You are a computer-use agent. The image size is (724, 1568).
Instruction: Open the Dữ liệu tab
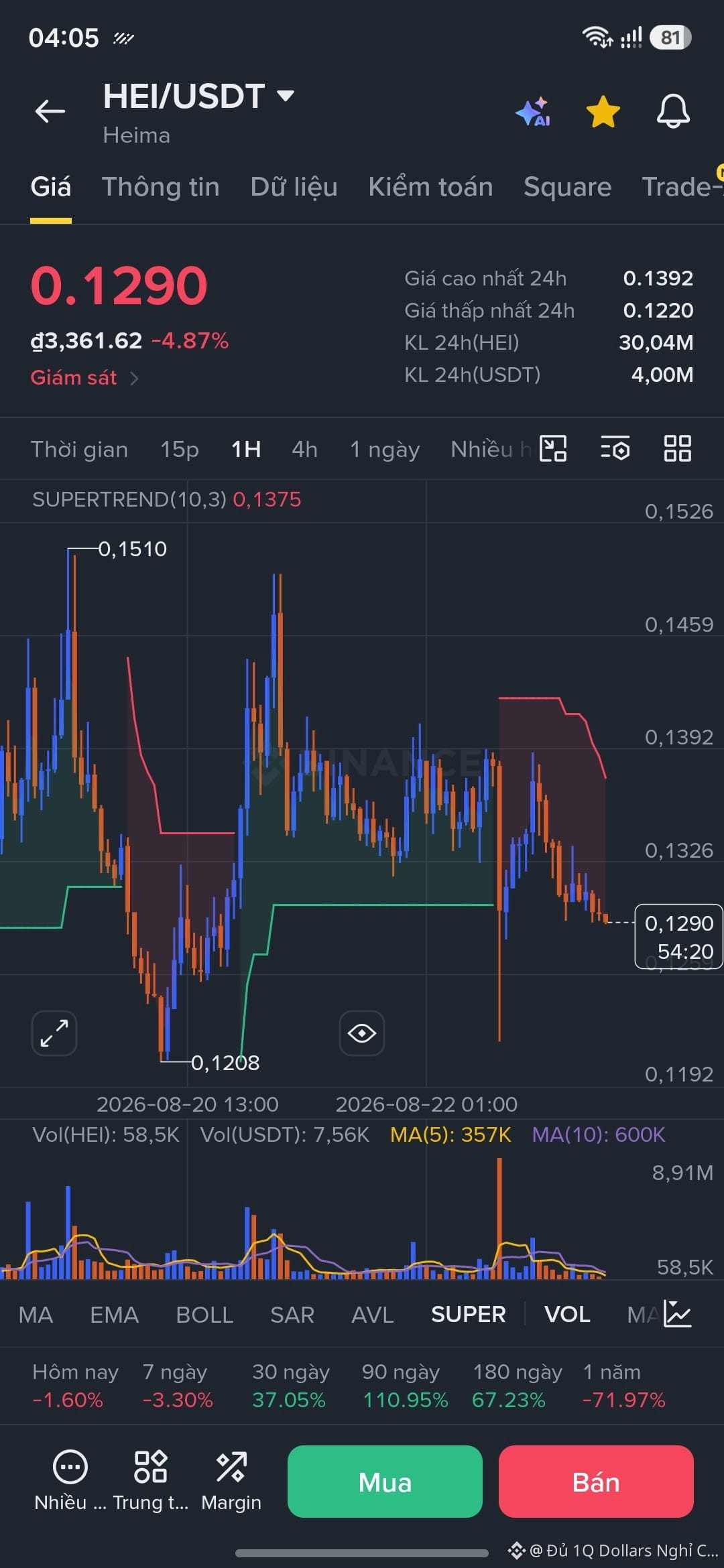pyautogui.click(x=294, y=187)
